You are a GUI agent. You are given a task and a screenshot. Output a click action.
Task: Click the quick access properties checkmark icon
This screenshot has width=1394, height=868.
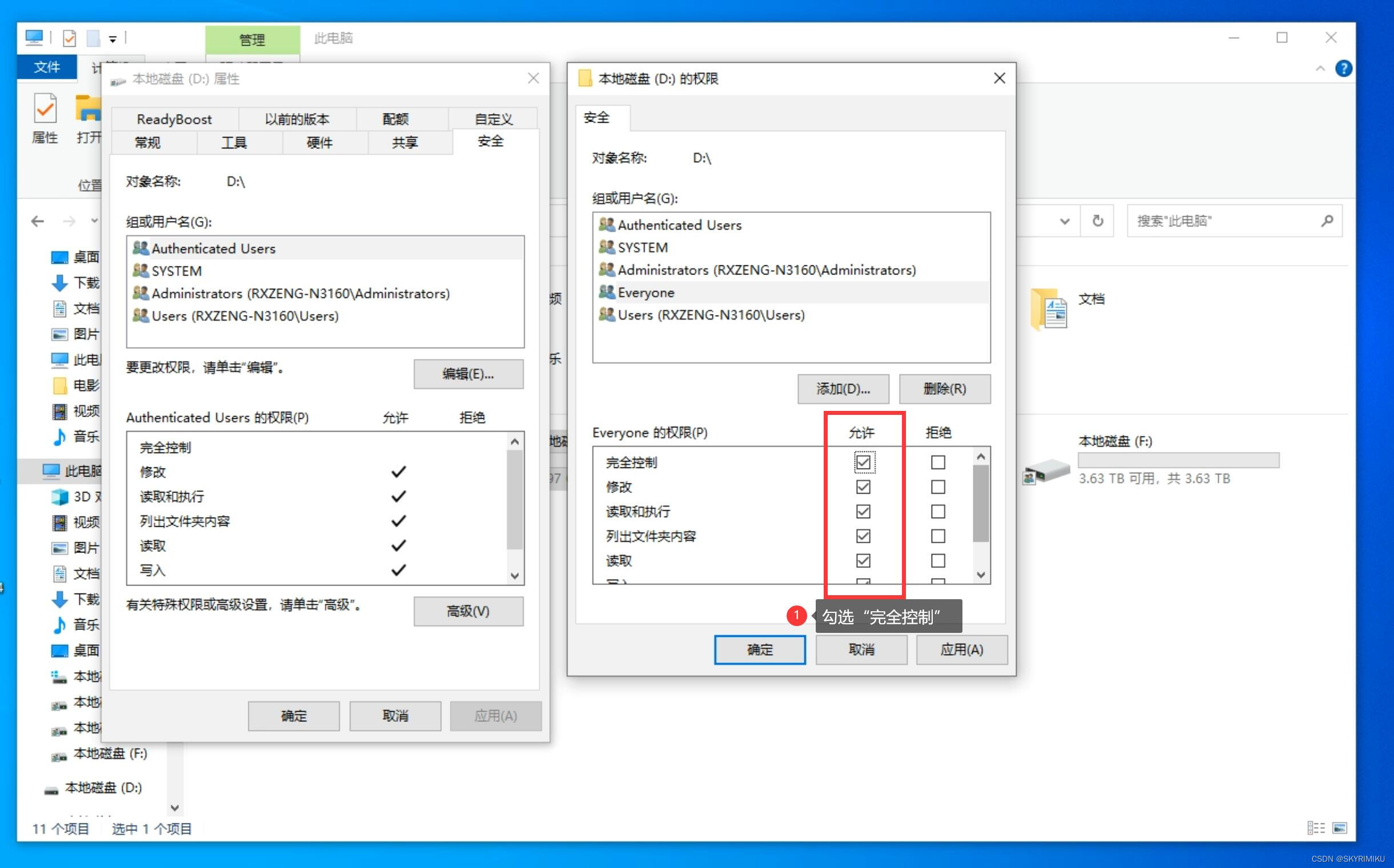tap(70, 38)
